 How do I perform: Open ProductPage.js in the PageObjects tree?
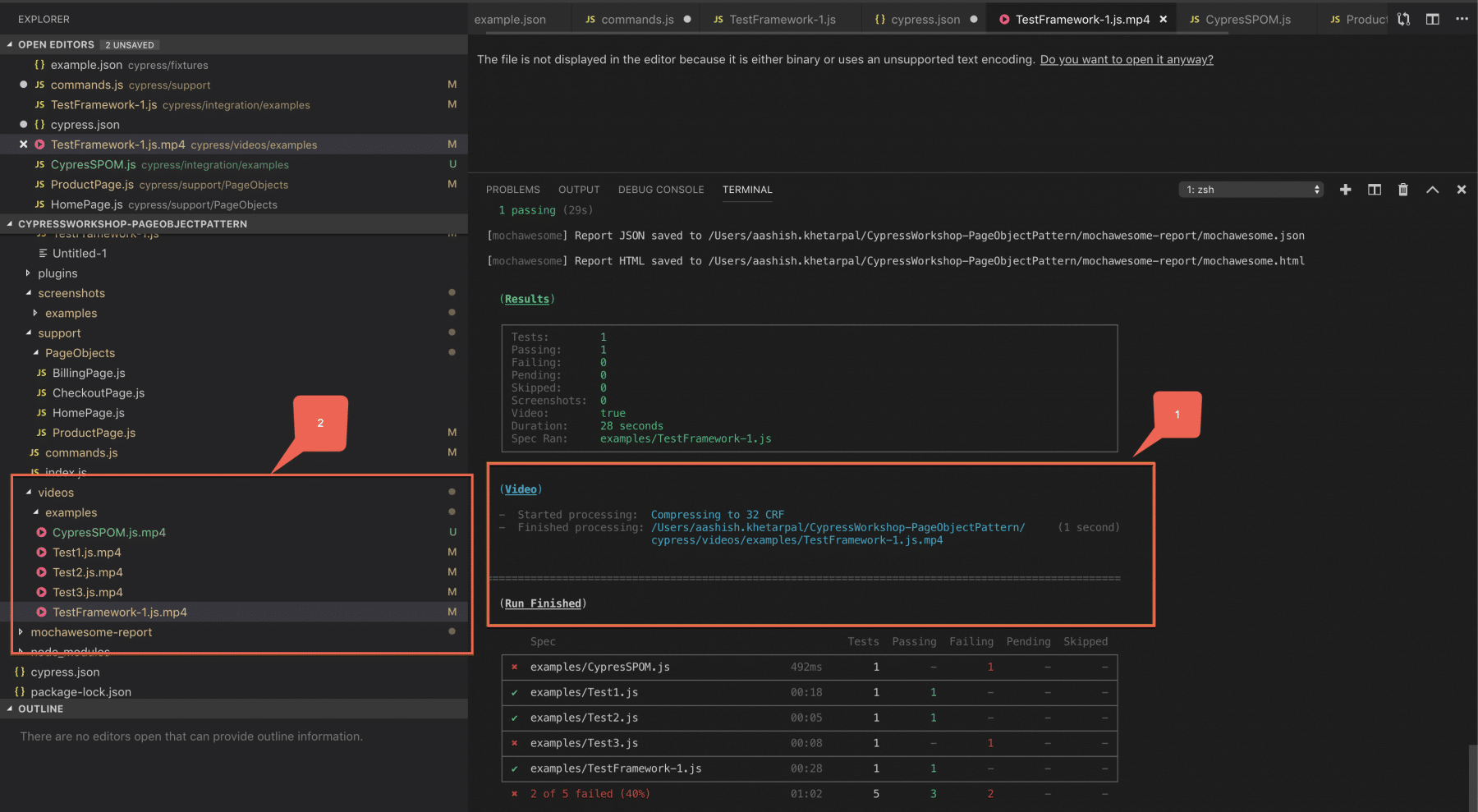(x=94, y=433)
